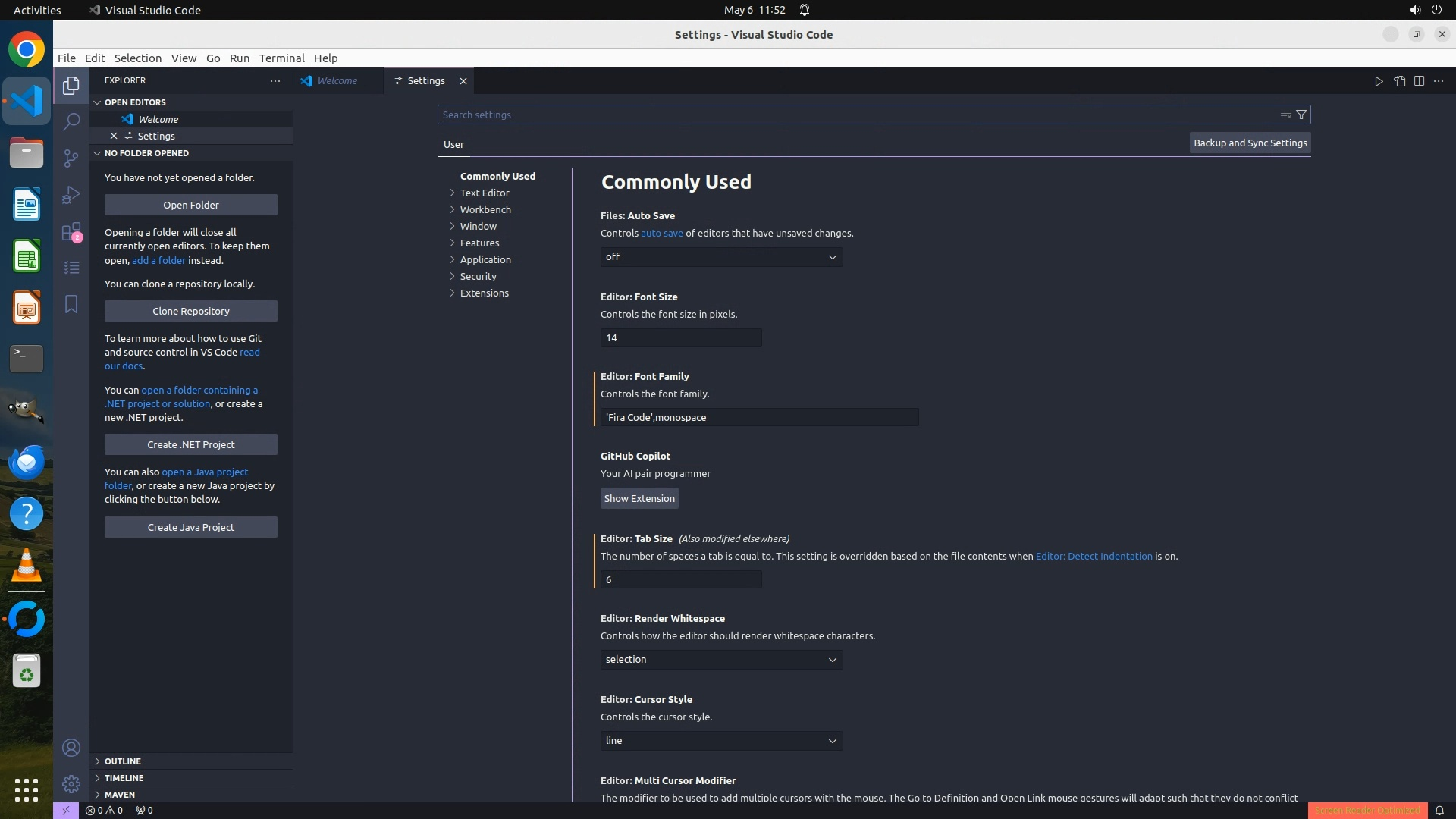Close the Settings editor tab
Viewport: 1456px width, 819px height.
coord(463,81)
